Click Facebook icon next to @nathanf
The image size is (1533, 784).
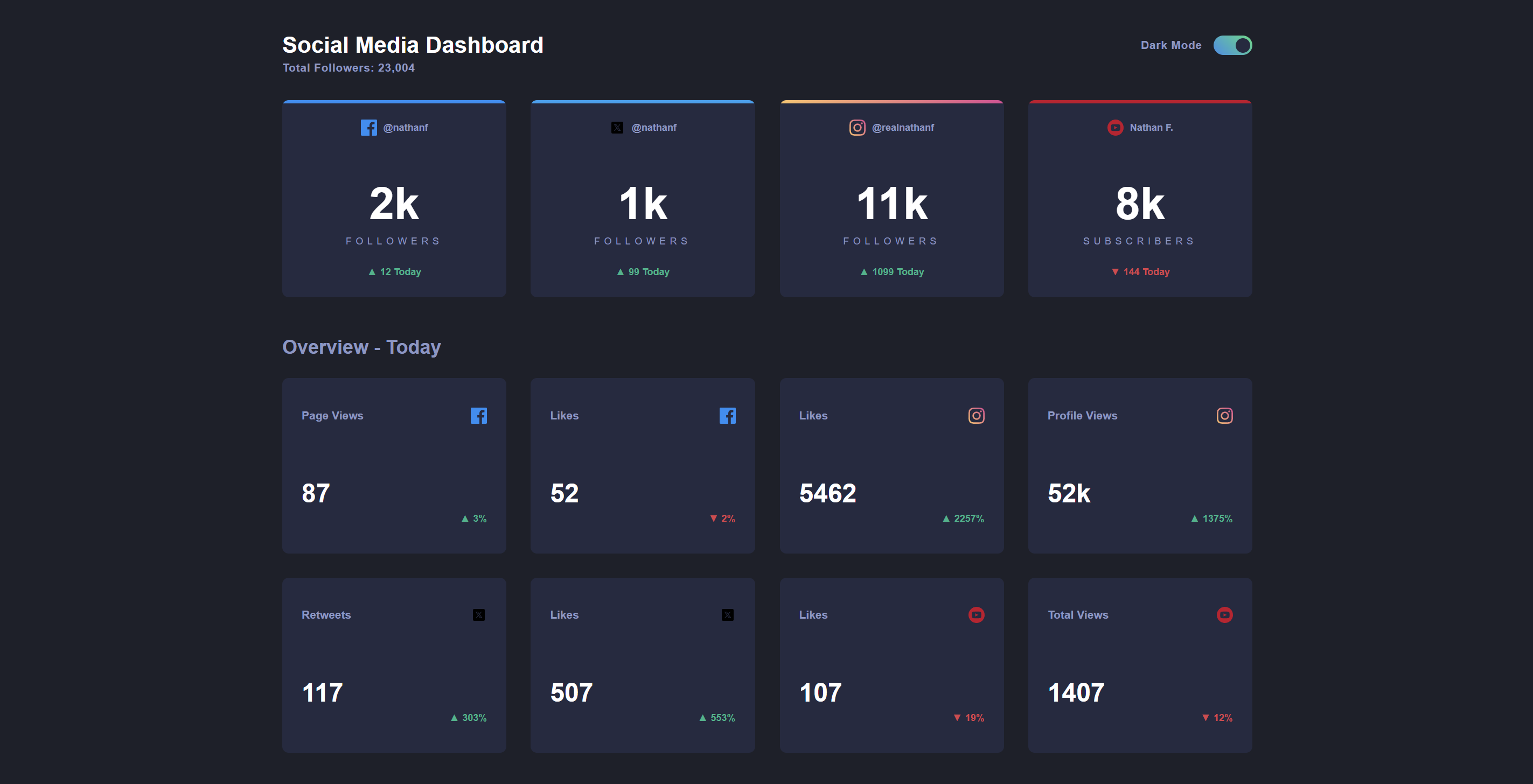(x=368, y=127)
